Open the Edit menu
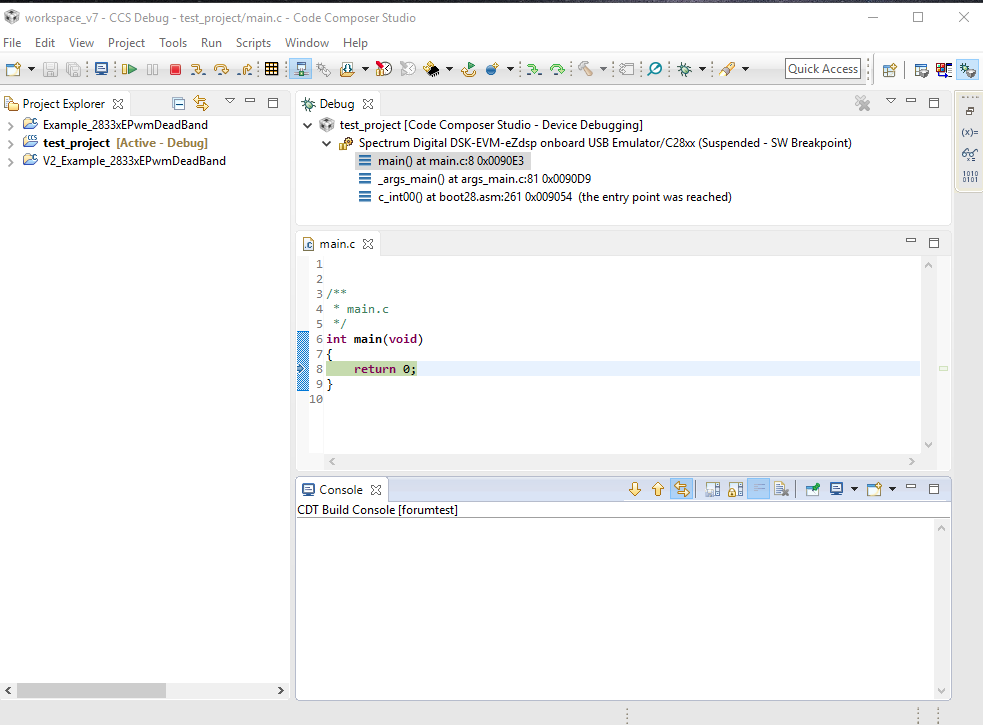This screenshot has height=725, width=983. (45, 43)
